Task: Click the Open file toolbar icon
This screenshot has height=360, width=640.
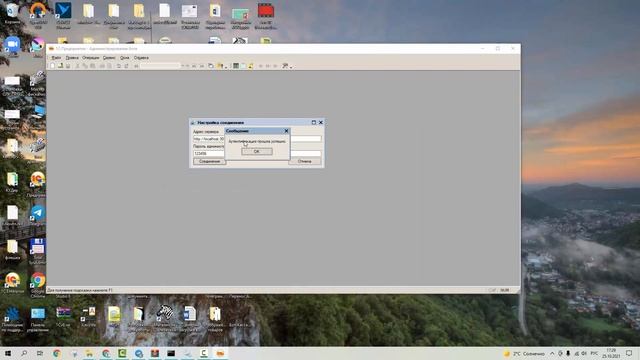Action: pyautogui.click(x=60, y=66)
